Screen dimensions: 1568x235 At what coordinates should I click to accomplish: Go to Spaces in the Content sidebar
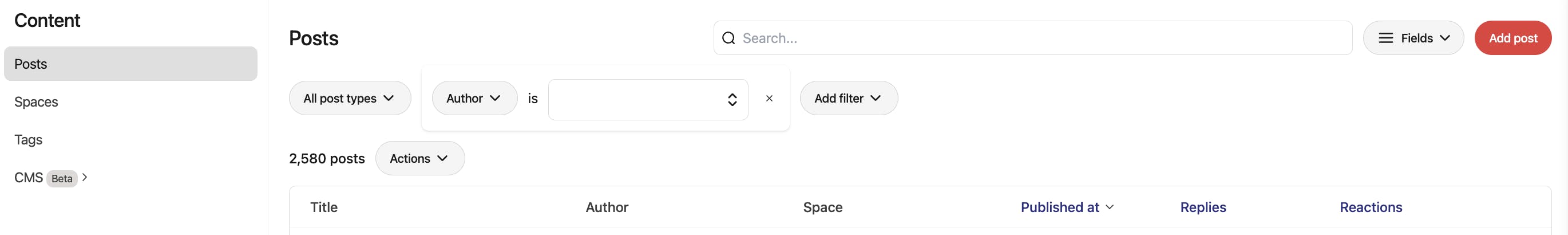pyautogui.click(x=37, y=102)
